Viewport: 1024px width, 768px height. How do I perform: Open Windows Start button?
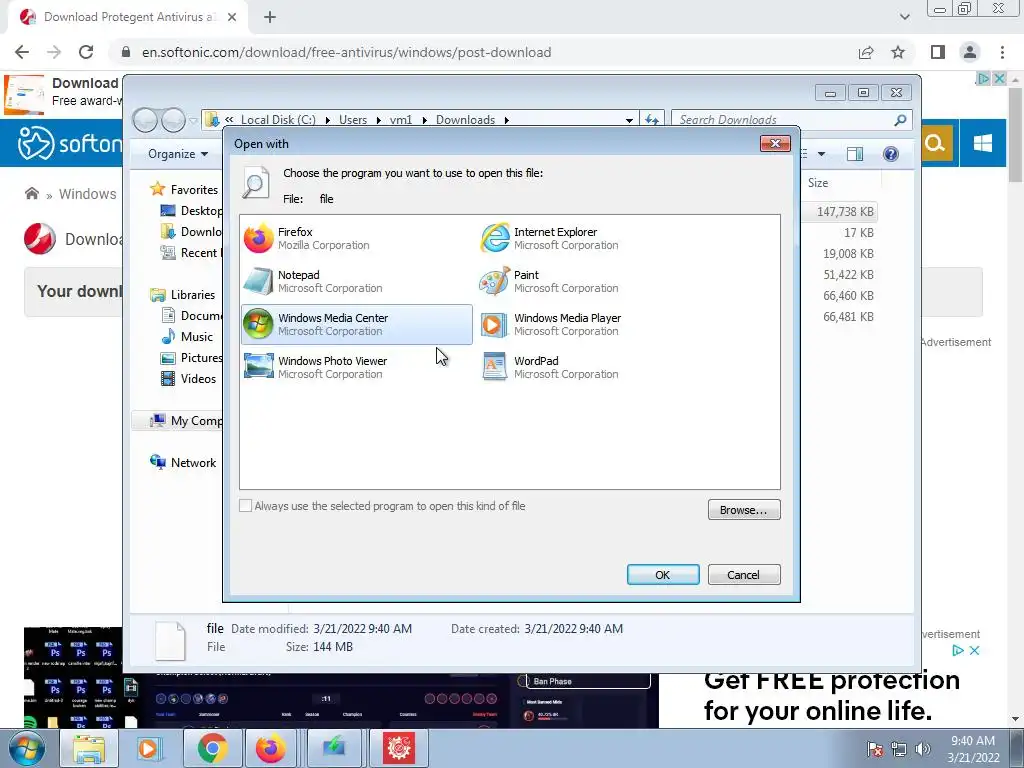27,748
